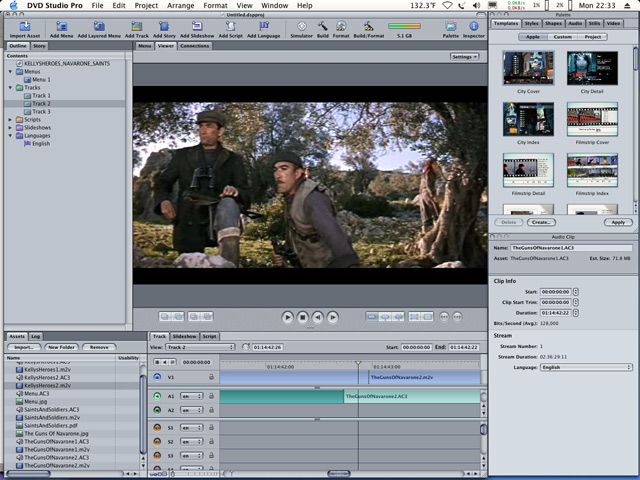Toggle lock on A2 audio track
The width and height of the screenshot is (640, 480).
pos(211,410)
